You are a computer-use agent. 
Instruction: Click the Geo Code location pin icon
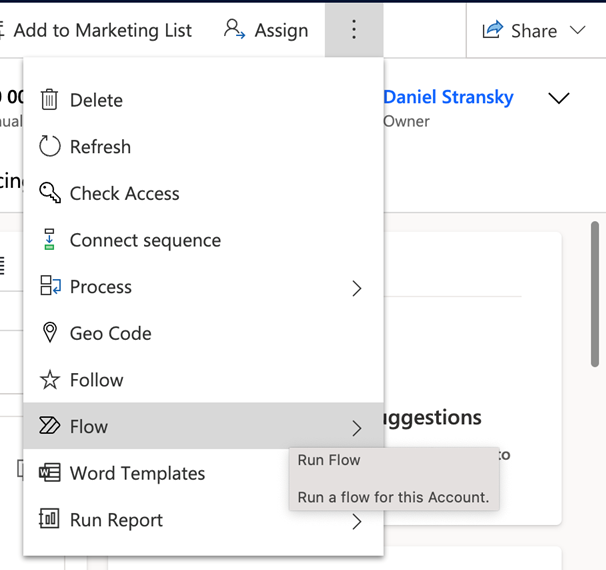(49, 333)
